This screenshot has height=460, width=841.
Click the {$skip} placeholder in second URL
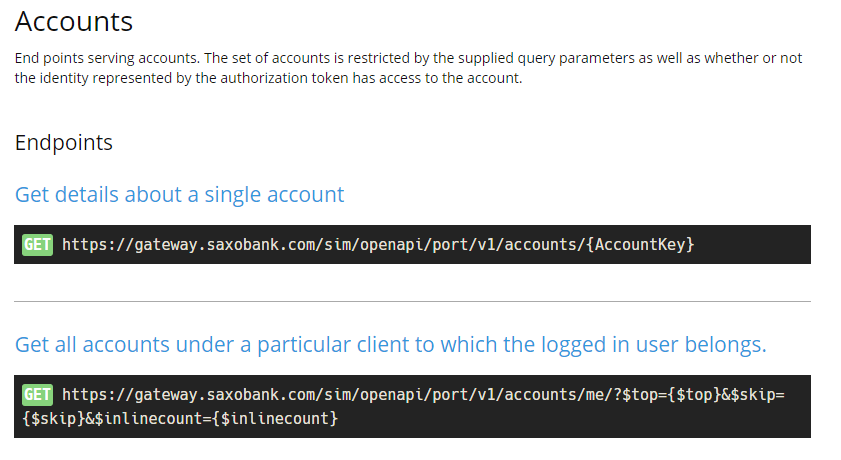[54, 418]
